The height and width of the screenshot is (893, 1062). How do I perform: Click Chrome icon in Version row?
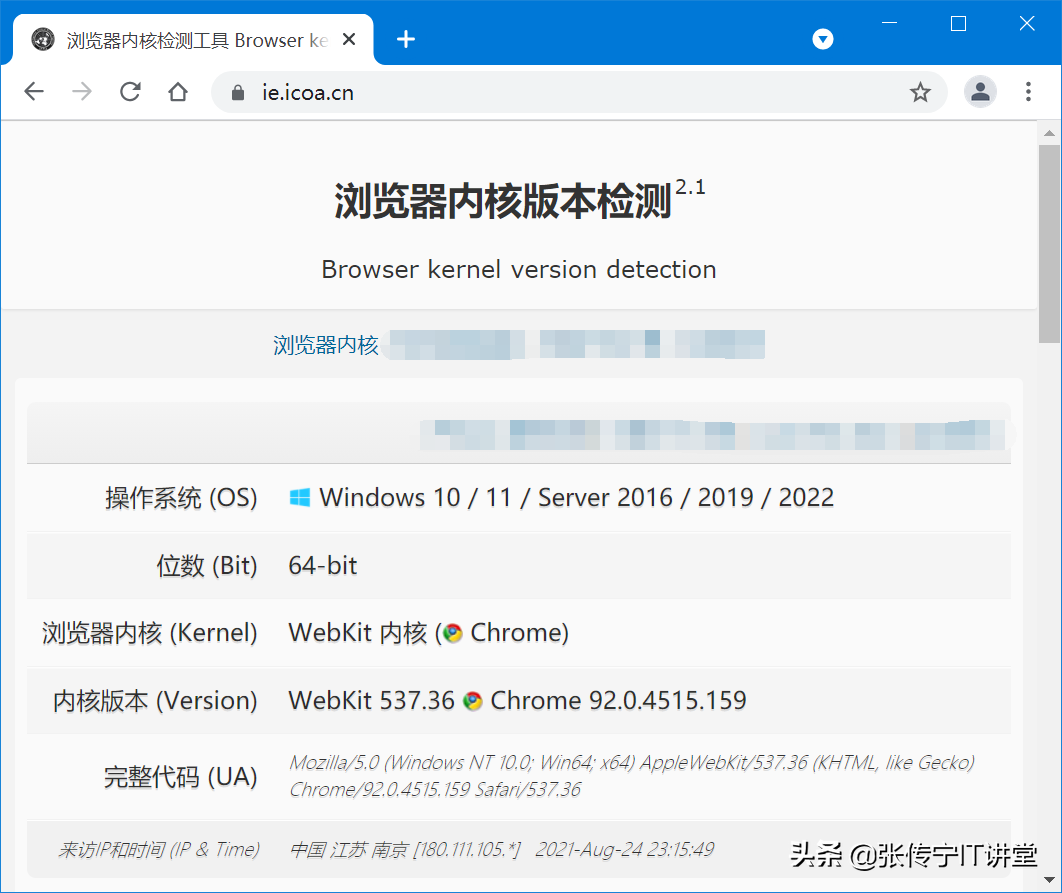point(473,701)
